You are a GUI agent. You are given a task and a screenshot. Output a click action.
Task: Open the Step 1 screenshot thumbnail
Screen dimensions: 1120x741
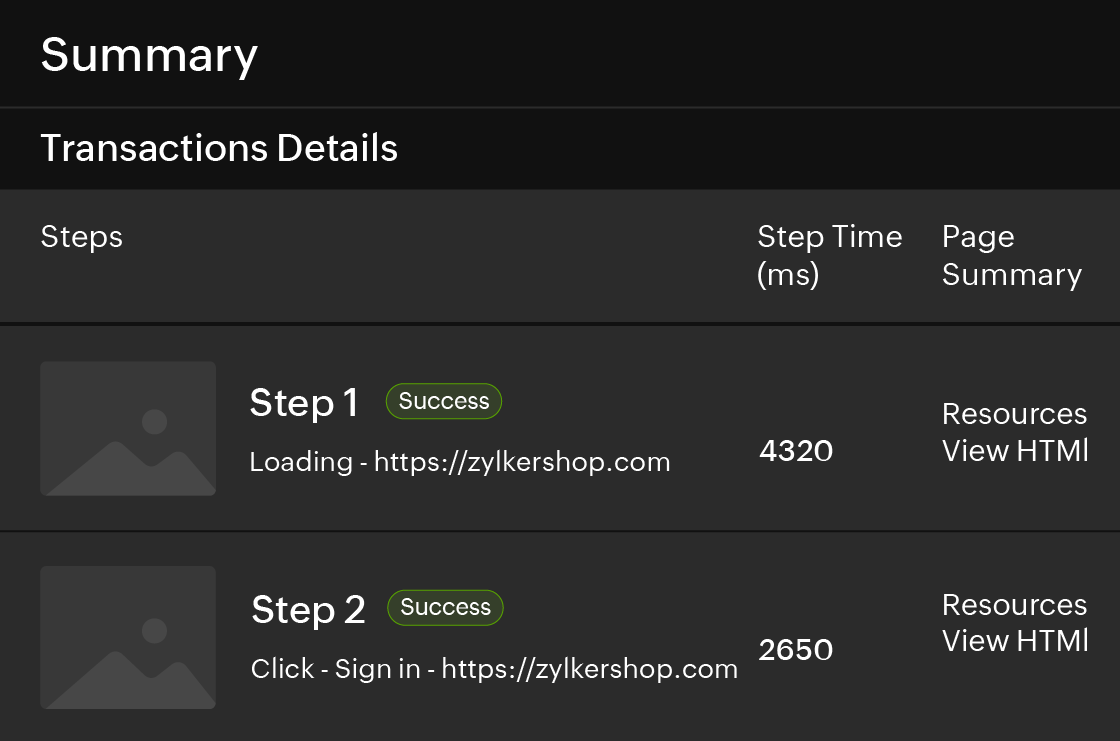click(x=128, y=428)
